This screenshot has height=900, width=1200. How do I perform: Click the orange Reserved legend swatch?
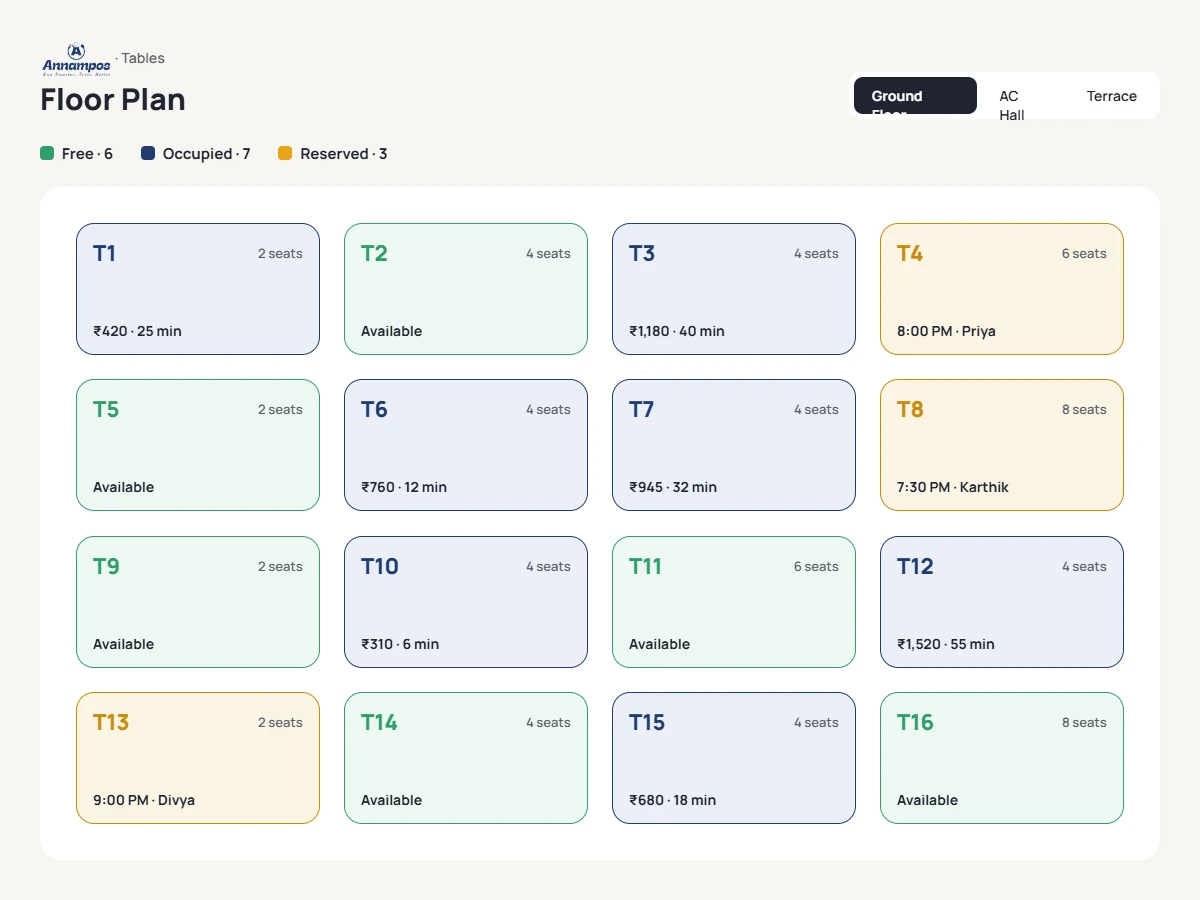(285, 153)
